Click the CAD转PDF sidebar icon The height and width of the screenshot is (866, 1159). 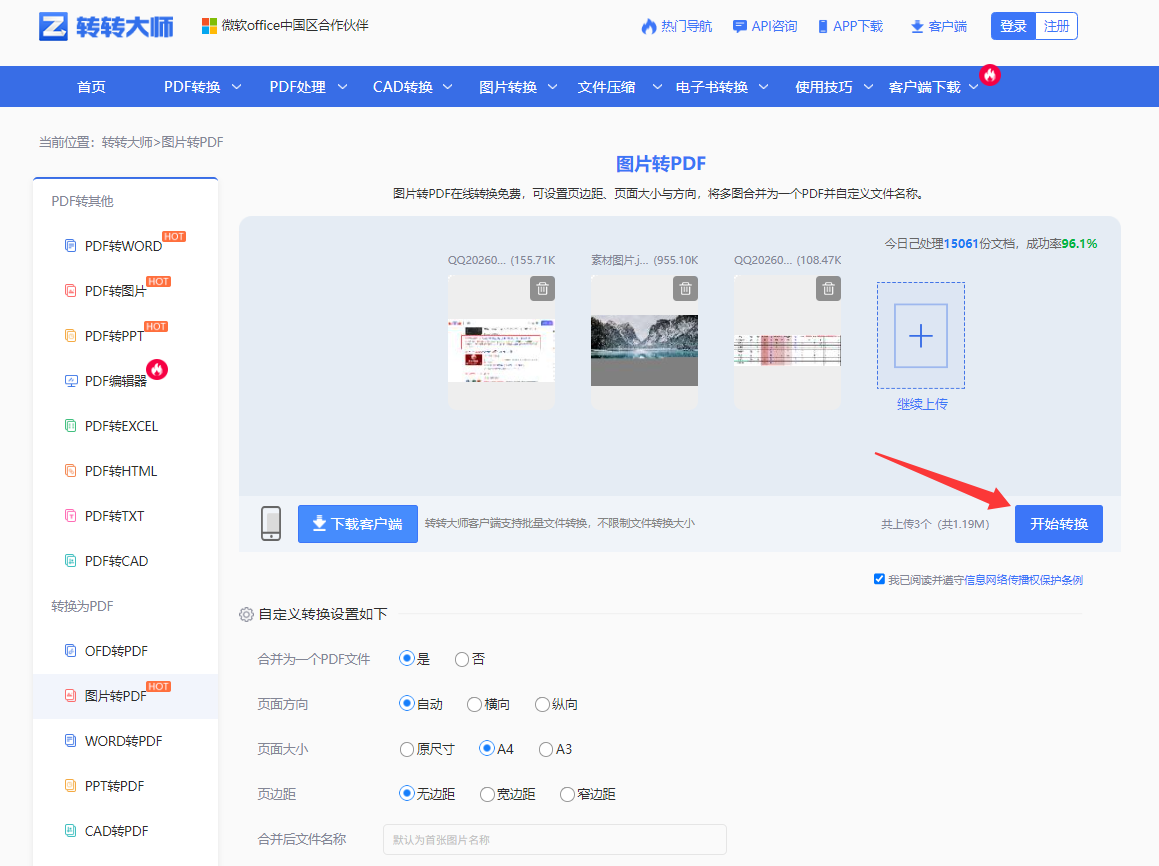70,831
